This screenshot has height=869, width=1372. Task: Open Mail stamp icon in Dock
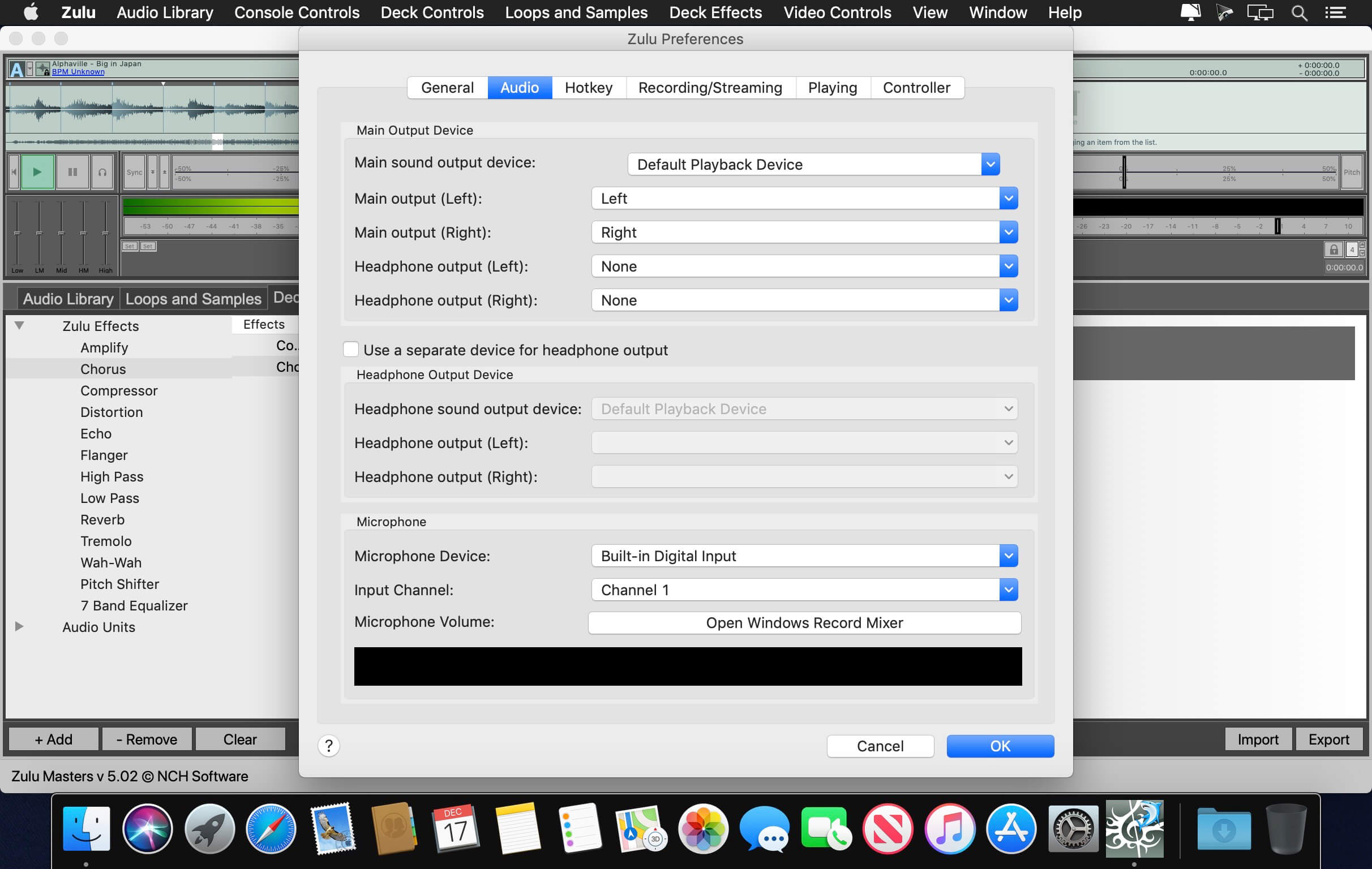click(333, 828)
